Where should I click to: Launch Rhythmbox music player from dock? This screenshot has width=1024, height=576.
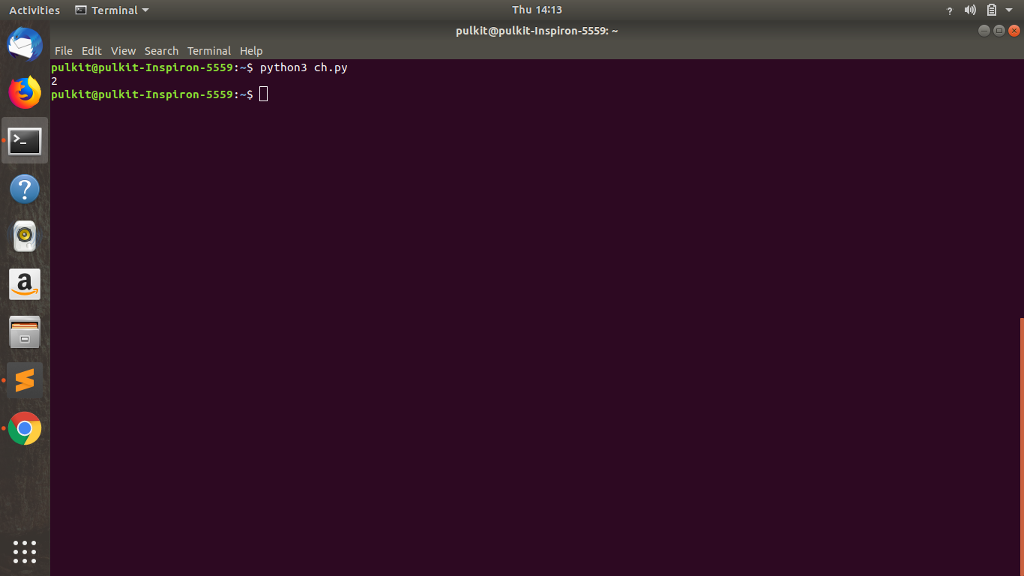click(x=25, y=236)
